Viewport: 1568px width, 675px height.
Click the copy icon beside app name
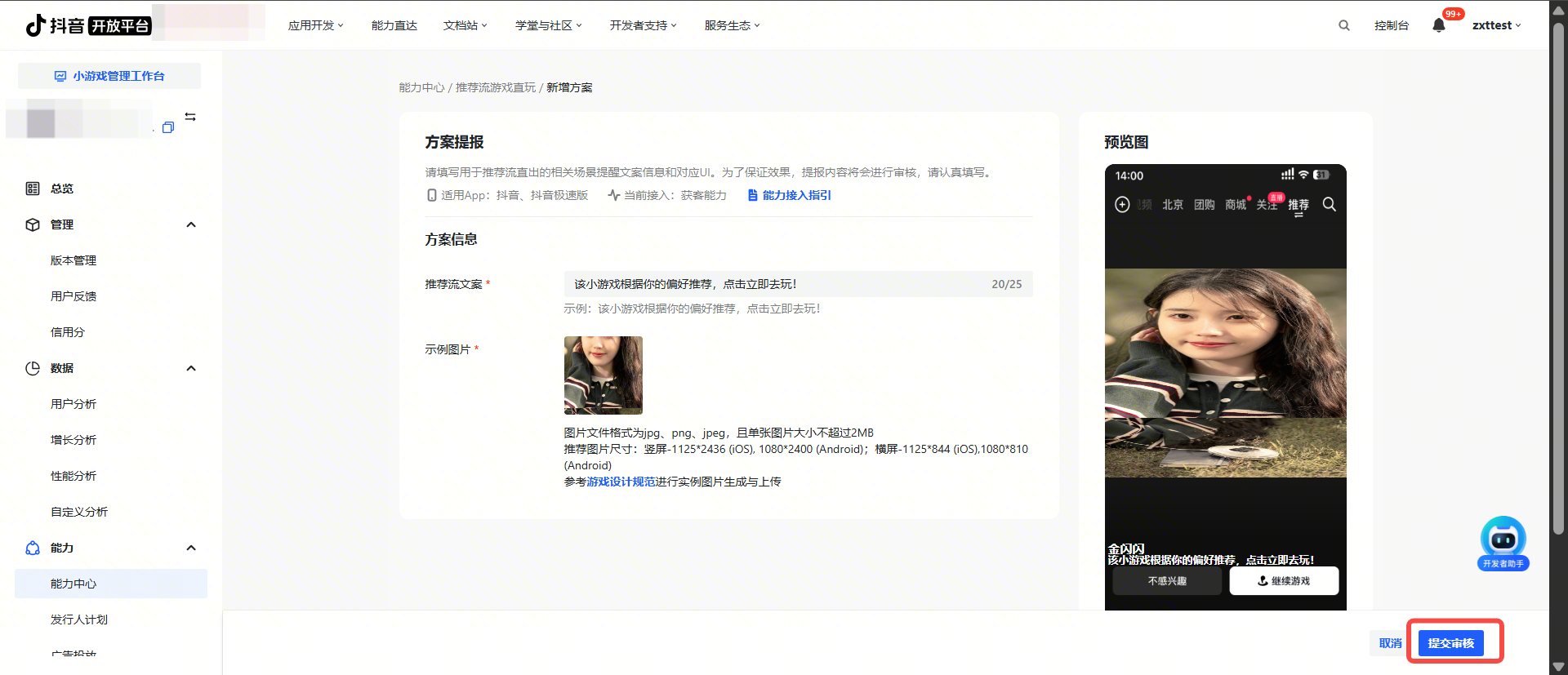coord(168,127)
